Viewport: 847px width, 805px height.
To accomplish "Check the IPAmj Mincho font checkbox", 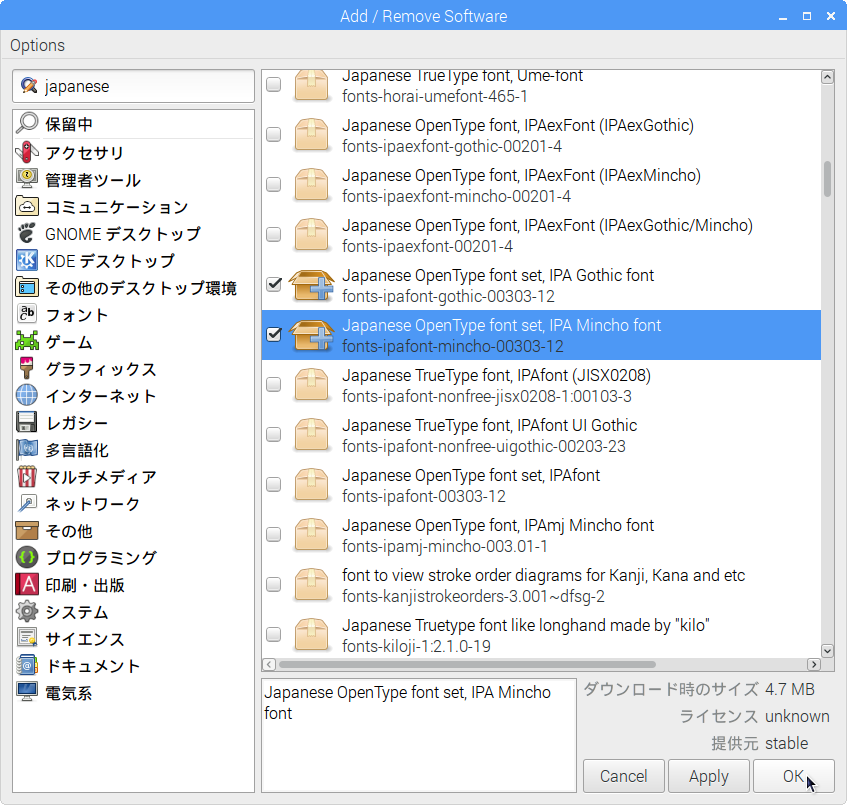I will click(274, 534).
